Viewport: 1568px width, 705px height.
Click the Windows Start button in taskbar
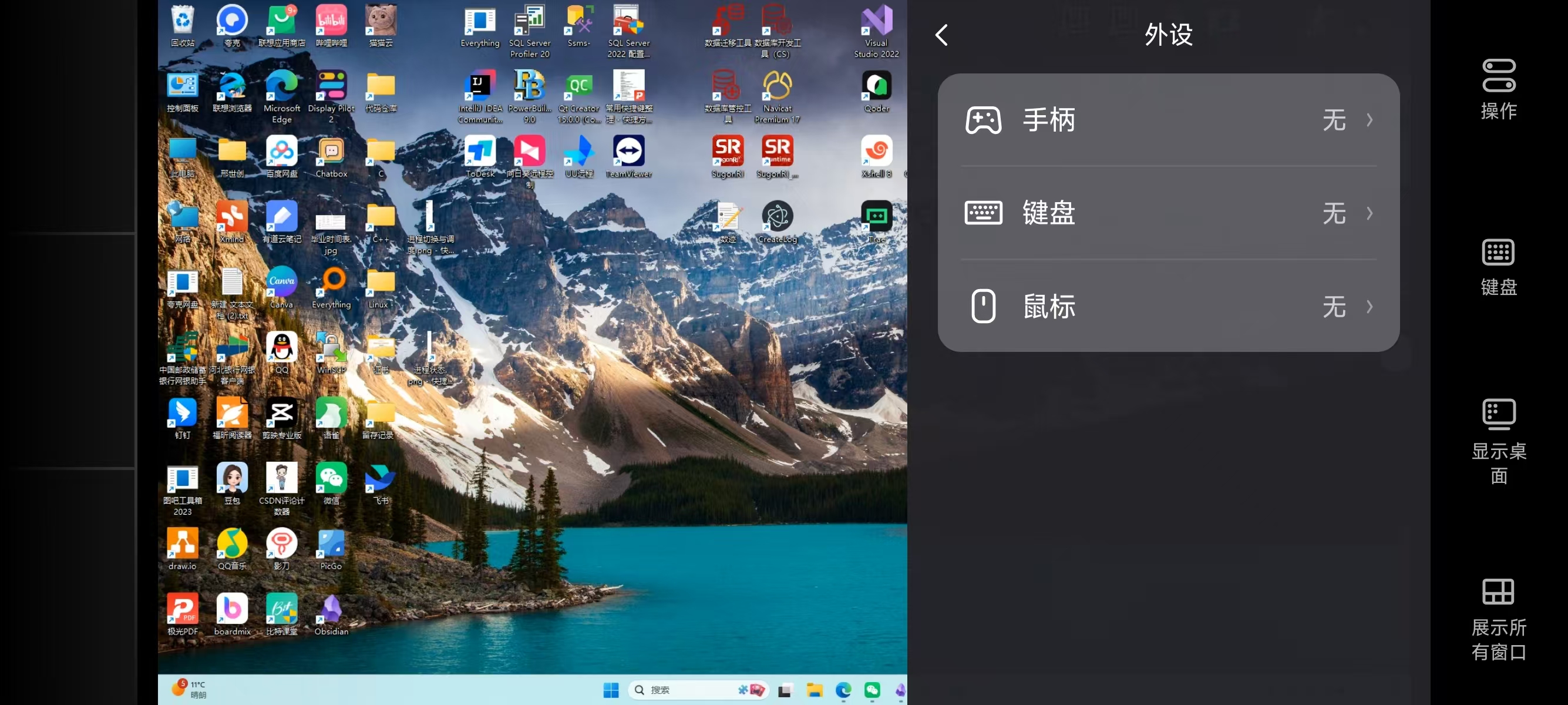click(x=611, y=690)
